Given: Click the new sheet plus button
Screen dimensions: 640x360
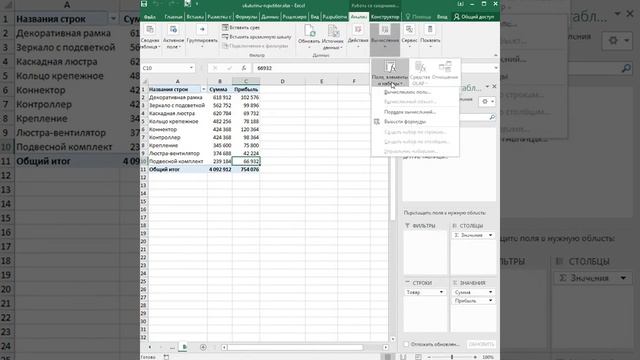Looking at the screenshot, I should click(x=203, y=347).
